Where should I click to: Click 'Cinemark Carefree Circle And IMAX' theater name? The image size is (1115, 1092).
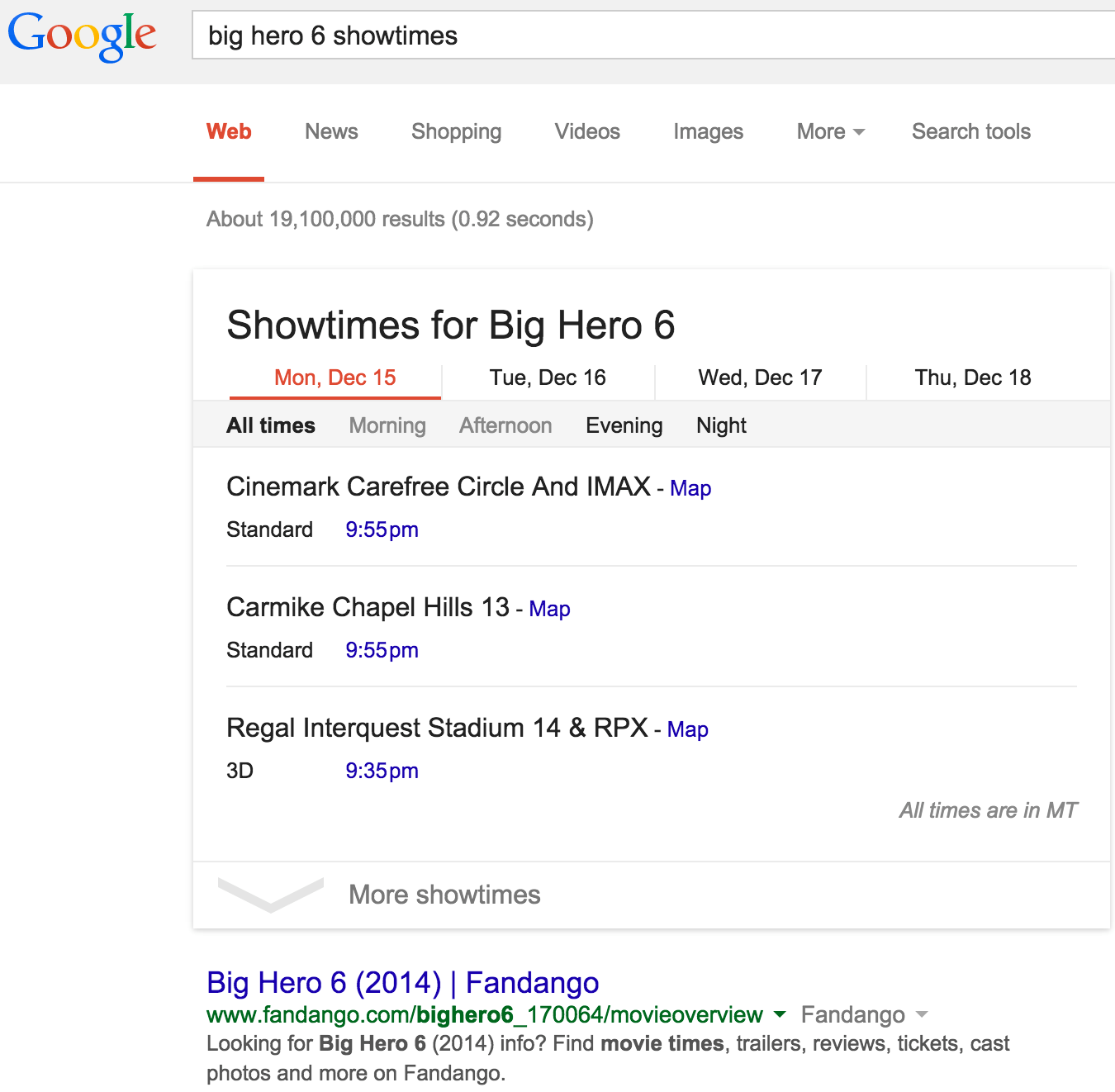pos(439,487)
